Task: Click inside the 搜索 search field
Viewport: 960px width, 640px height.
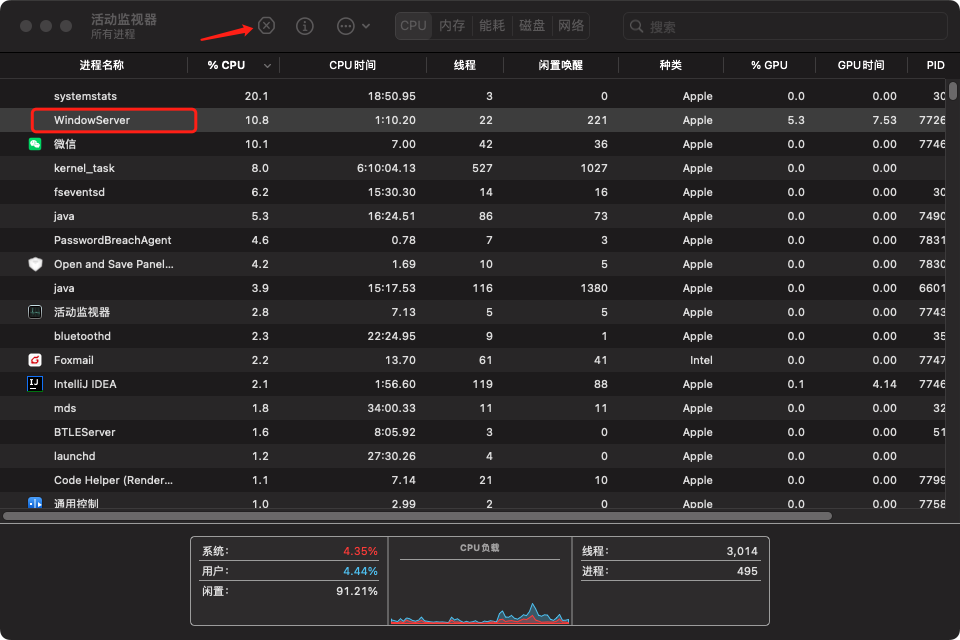Action: (x=790, y=26)
